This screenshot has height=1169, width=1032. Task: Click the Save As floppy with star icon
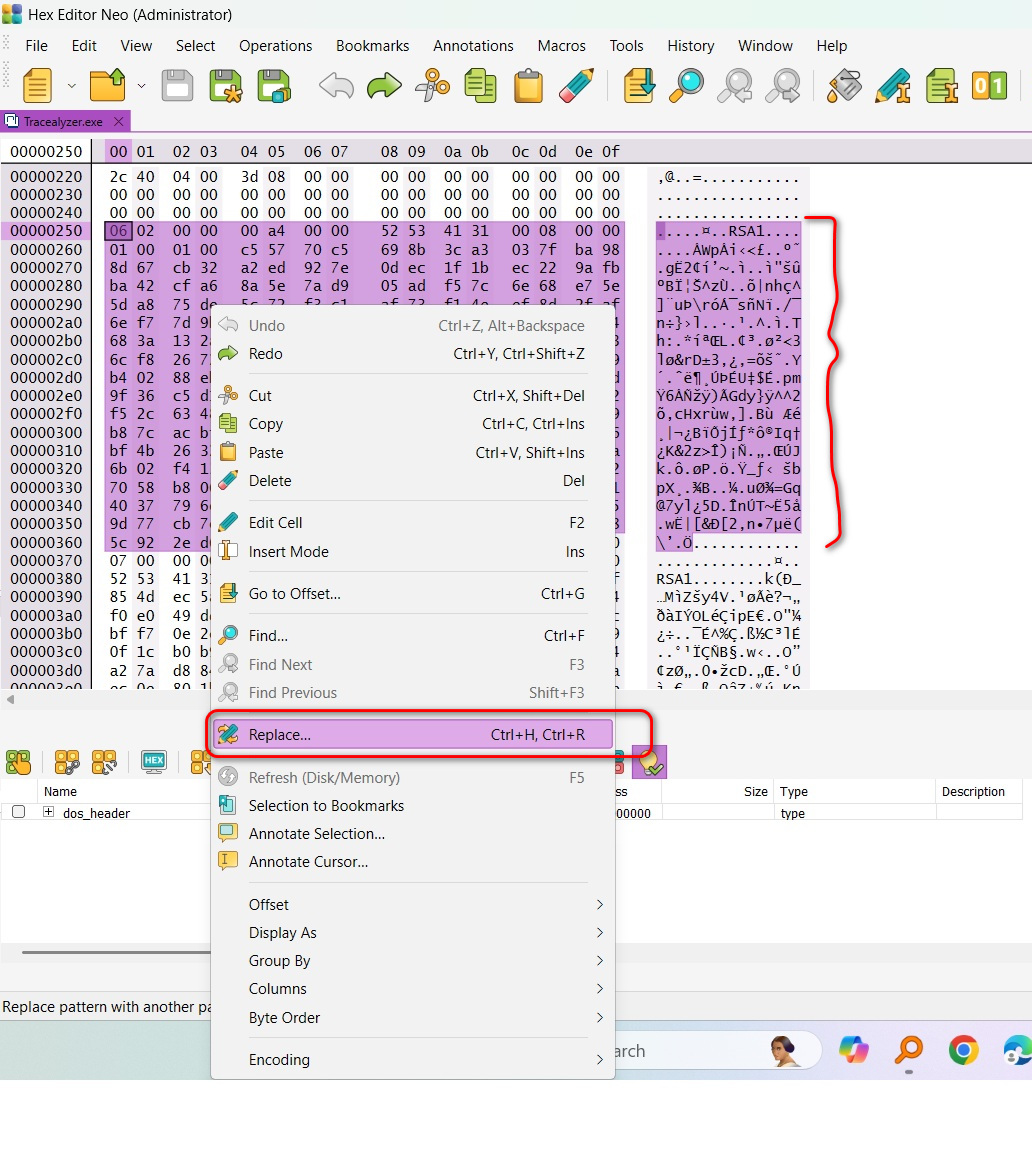[226, 86]
